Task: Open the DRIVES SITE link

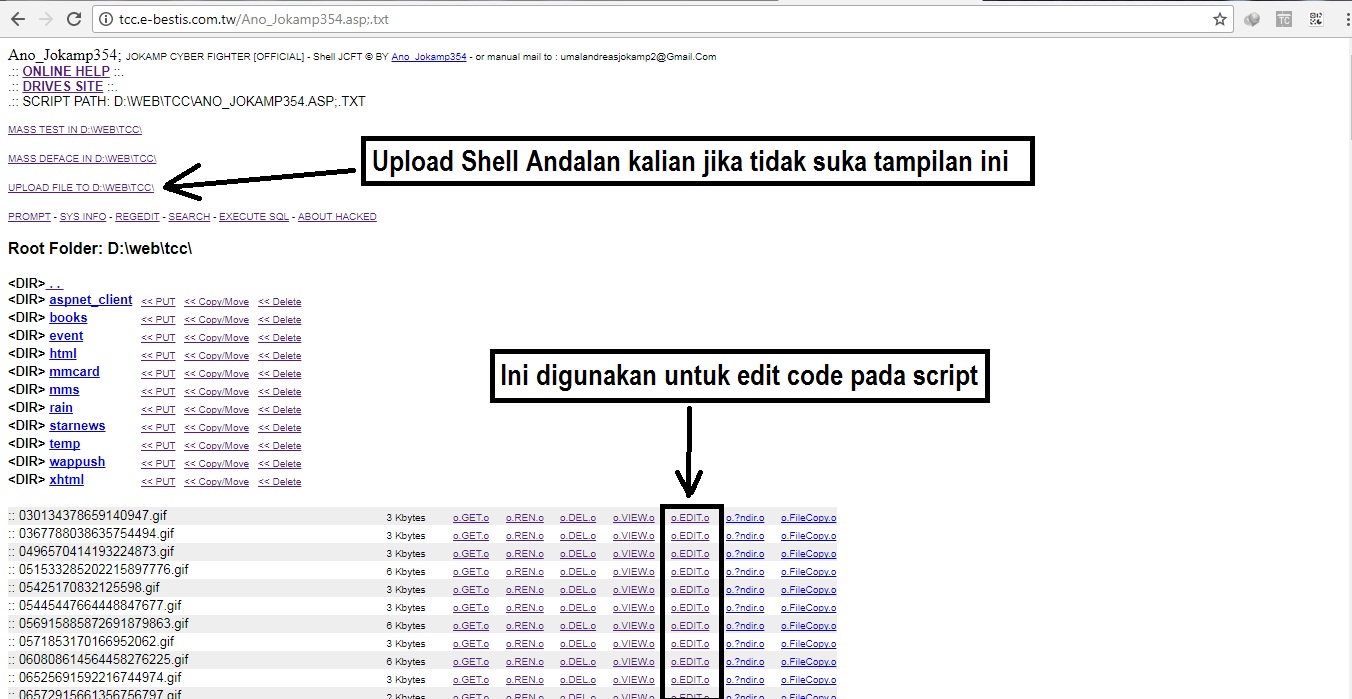Action: (62, 86)
